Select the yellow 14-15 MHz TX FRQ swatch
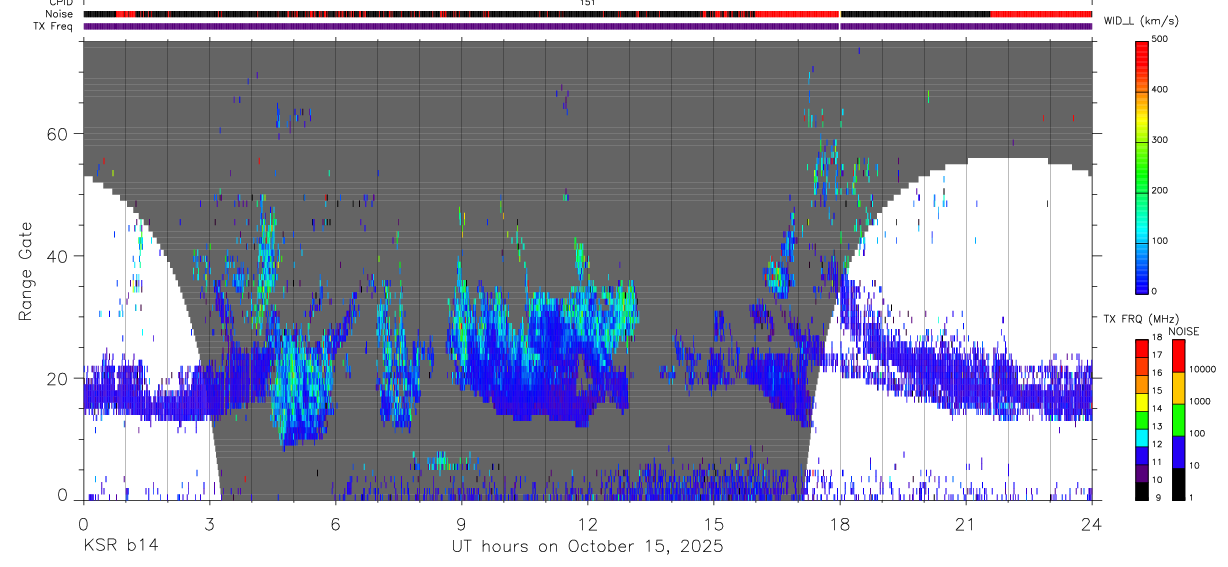 [x=1142, y=402]
